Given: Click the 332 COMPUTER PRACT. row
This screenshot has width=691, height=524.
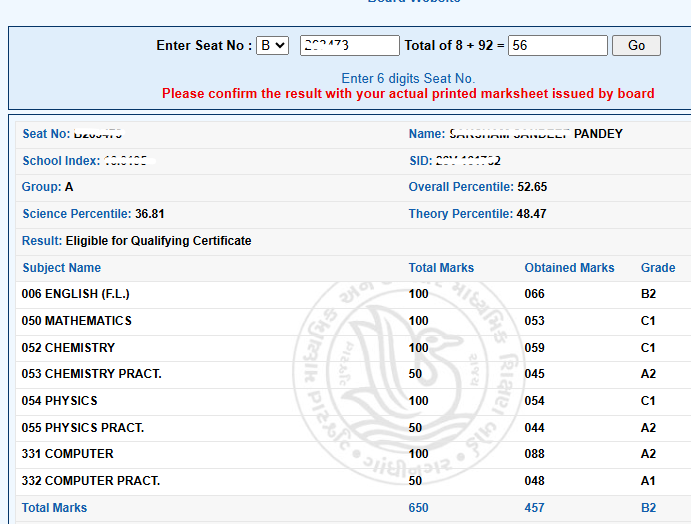Looking at the screenshot, I should click(x=353, y=481).
